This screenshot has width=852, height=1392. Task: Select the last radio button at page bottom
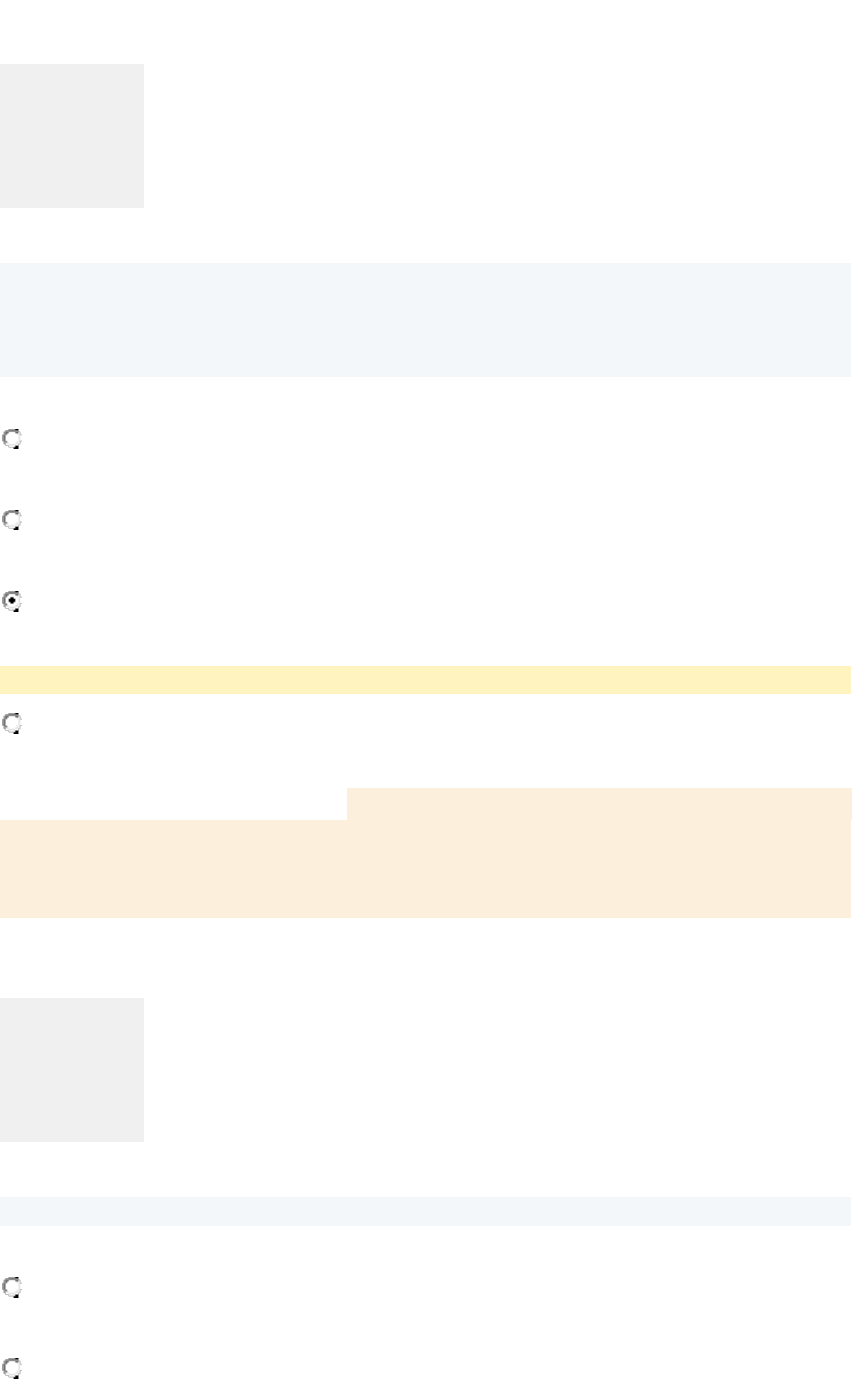(x=12, y=1366)
